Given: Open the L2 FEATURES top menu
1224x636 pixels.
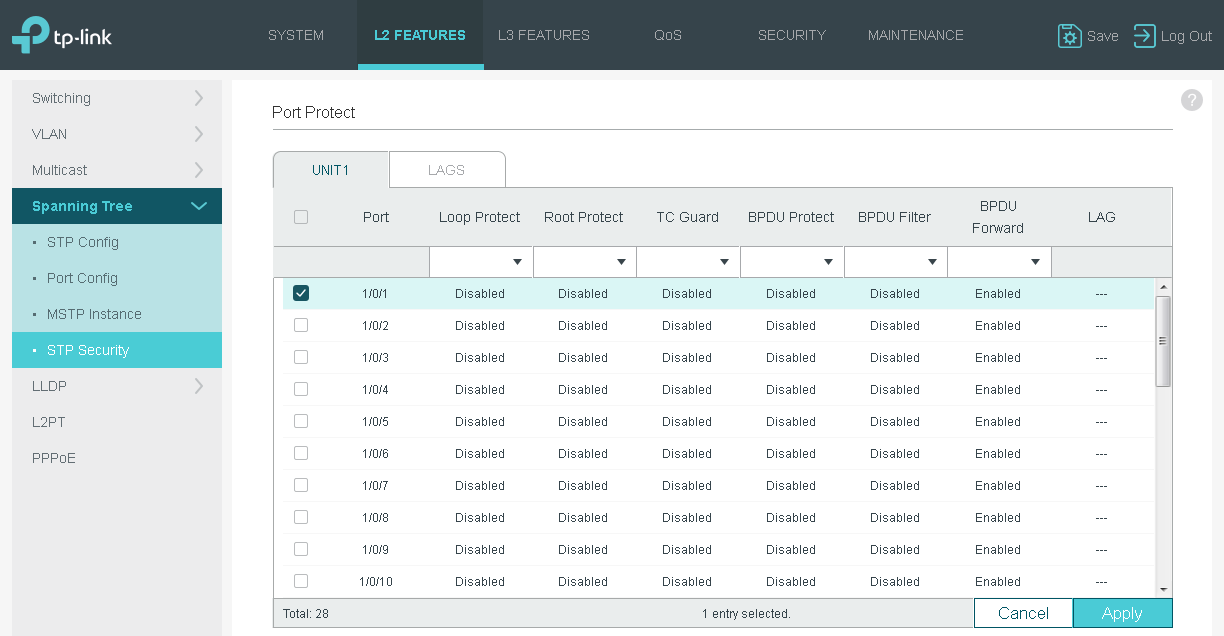Looking at the screenshot, I should tap(420, 35).
